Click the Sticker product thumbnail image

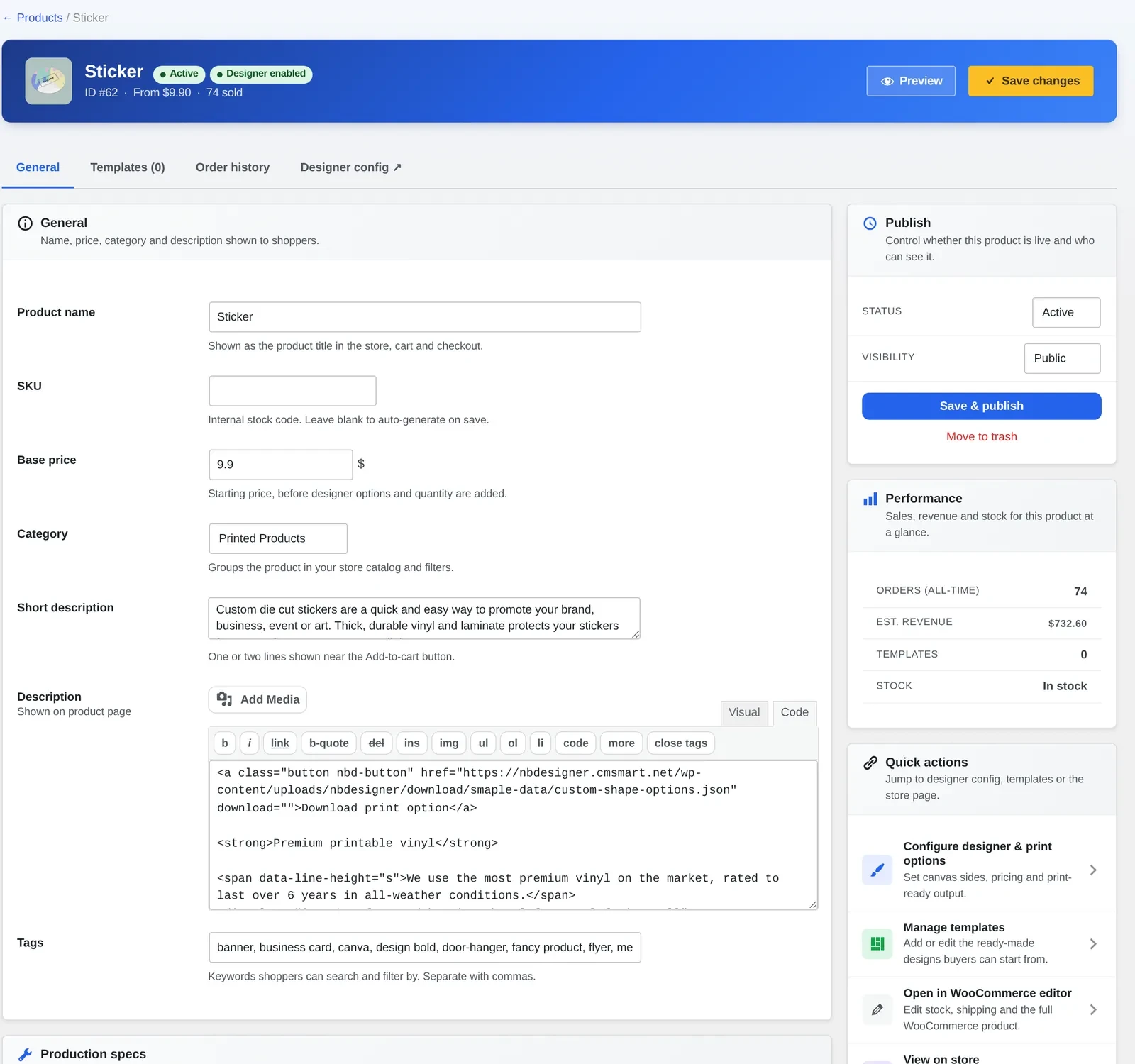(48, 81)
